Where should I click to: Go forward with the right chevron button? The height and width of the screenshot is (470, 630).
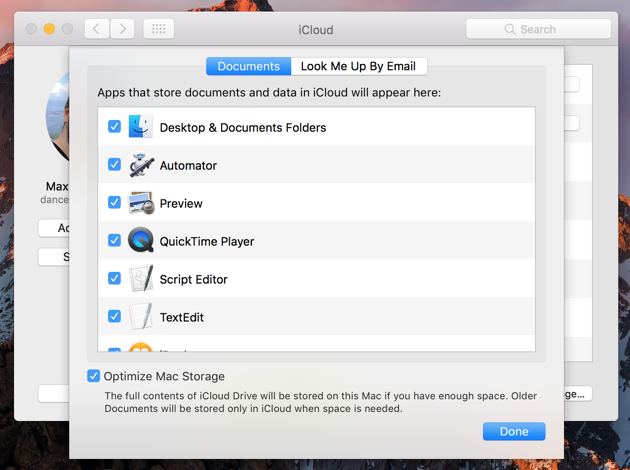(122, 29)
